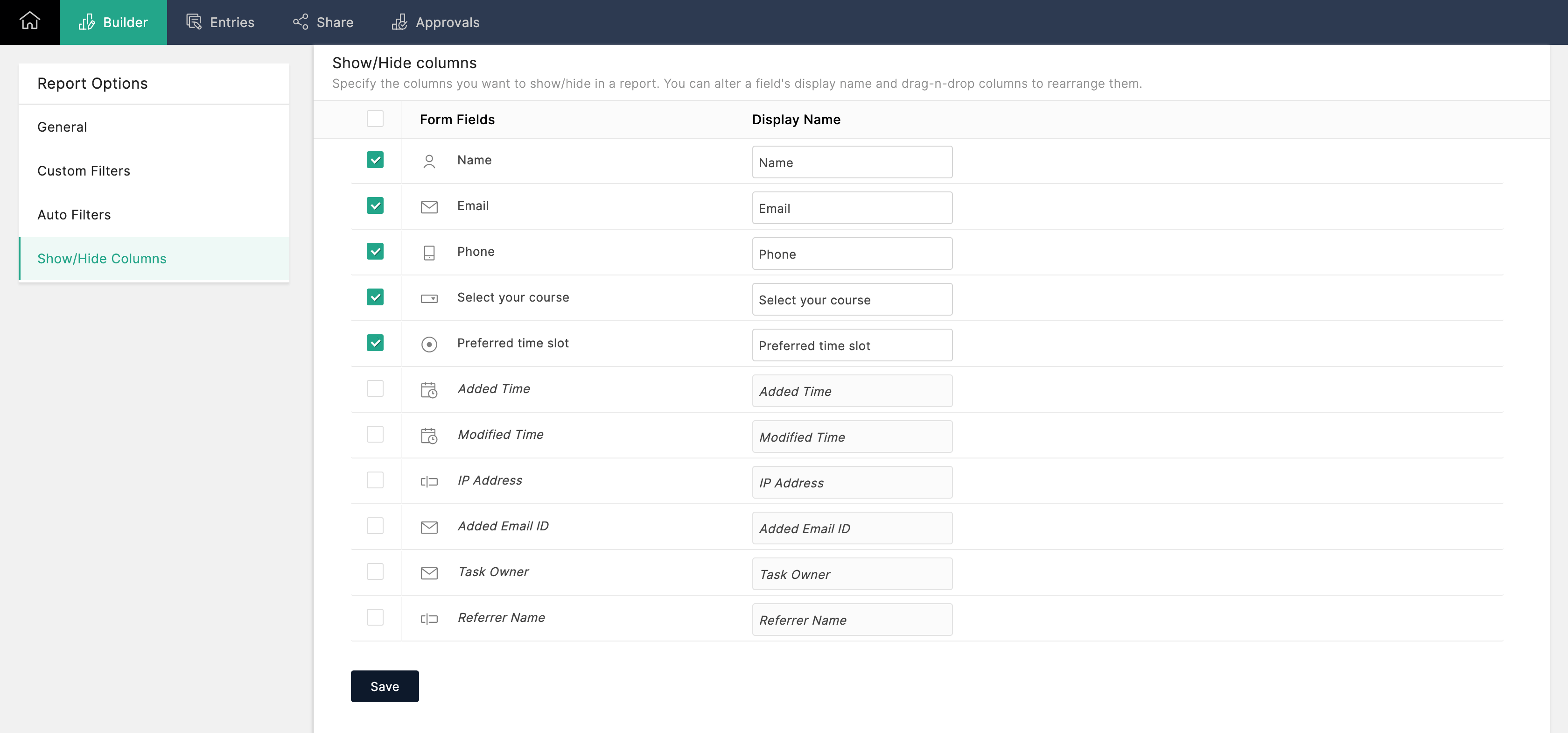This screenshot has height=733, width=1568.
Task: Uncheck the Select your course checkbox
Action: (x=375, y=297)
